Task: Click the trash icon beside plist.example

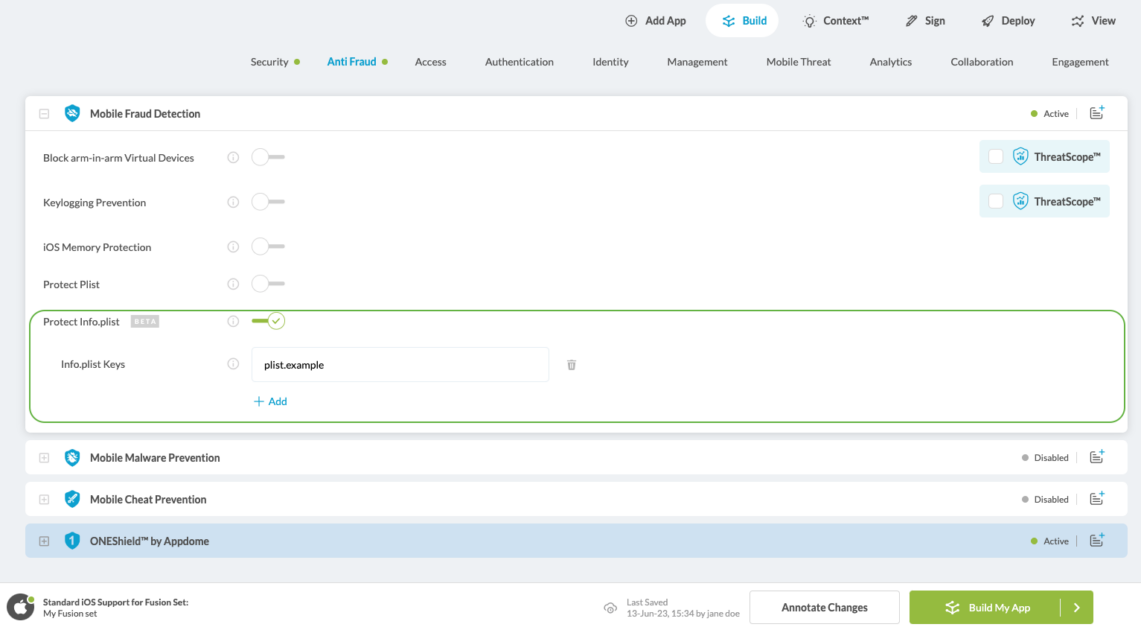Action: click(x=571, y=365)
